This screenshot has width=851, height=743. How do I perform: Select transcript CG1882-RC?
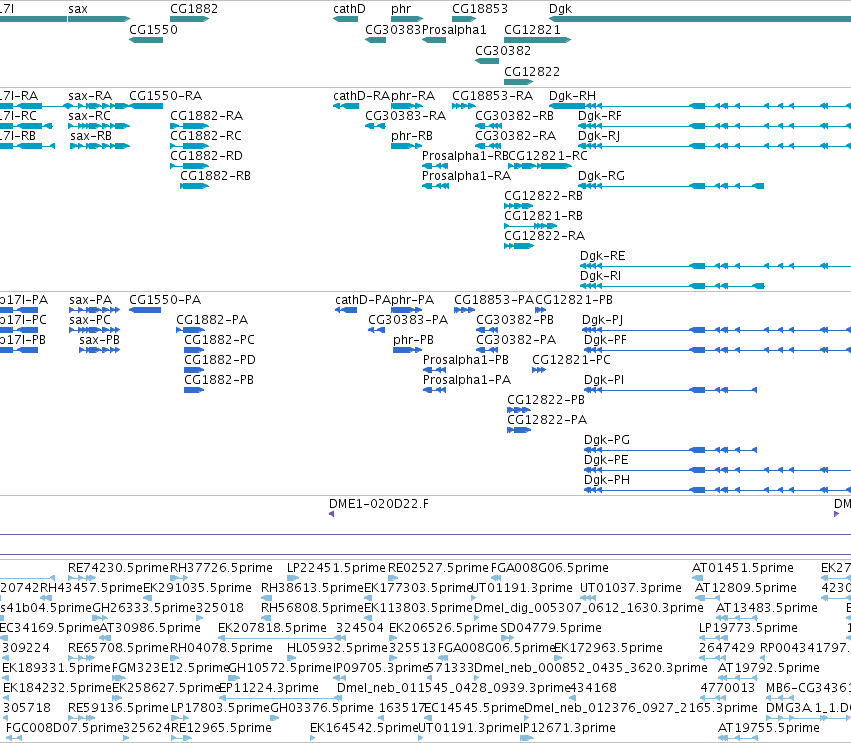206,136
